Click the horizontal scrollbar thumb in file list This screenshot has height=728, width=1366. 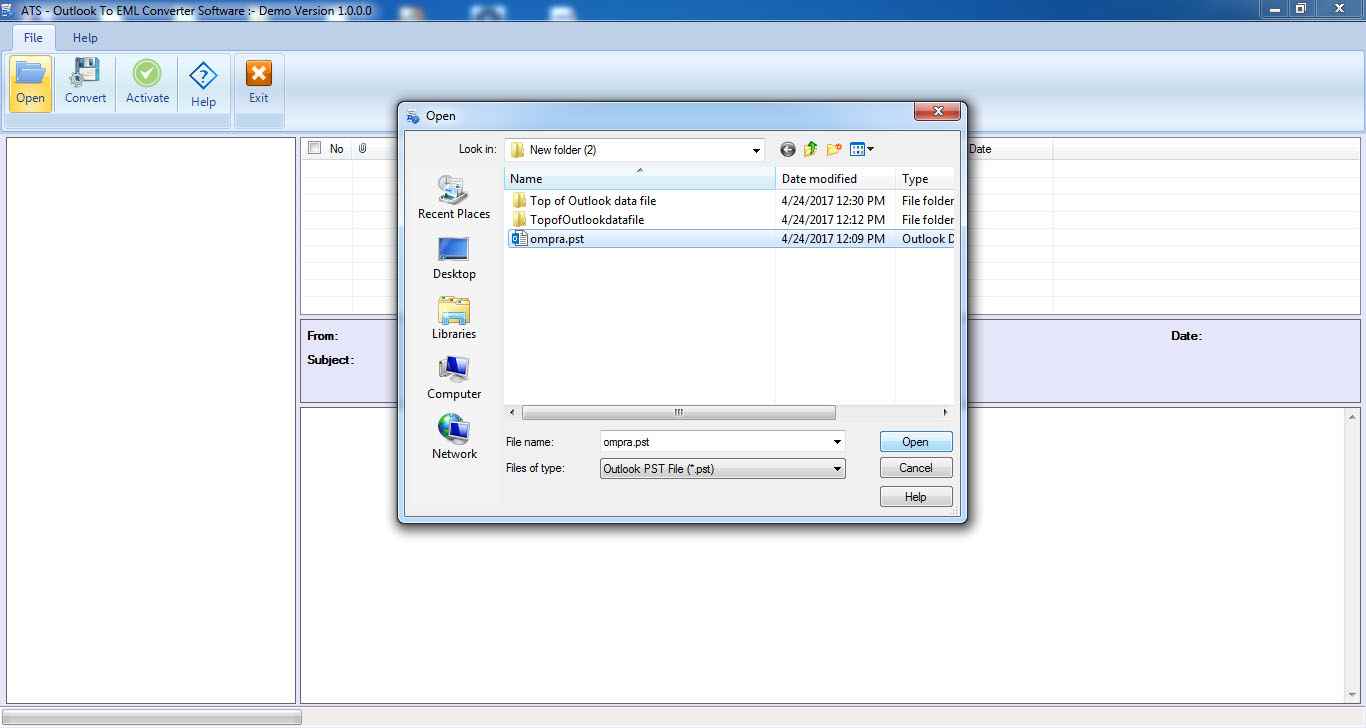(x=678, y=412)
